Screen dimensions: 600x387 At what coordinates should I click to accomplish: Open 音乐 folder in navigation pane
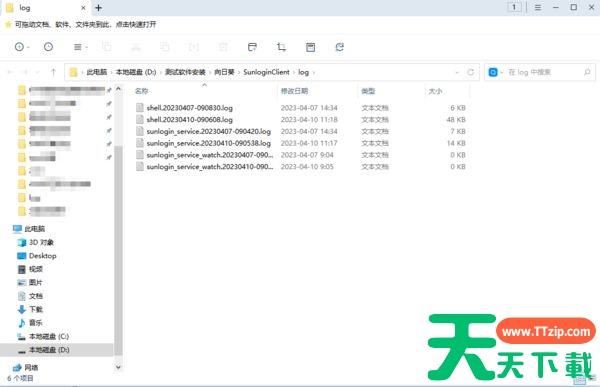[36, 323]
